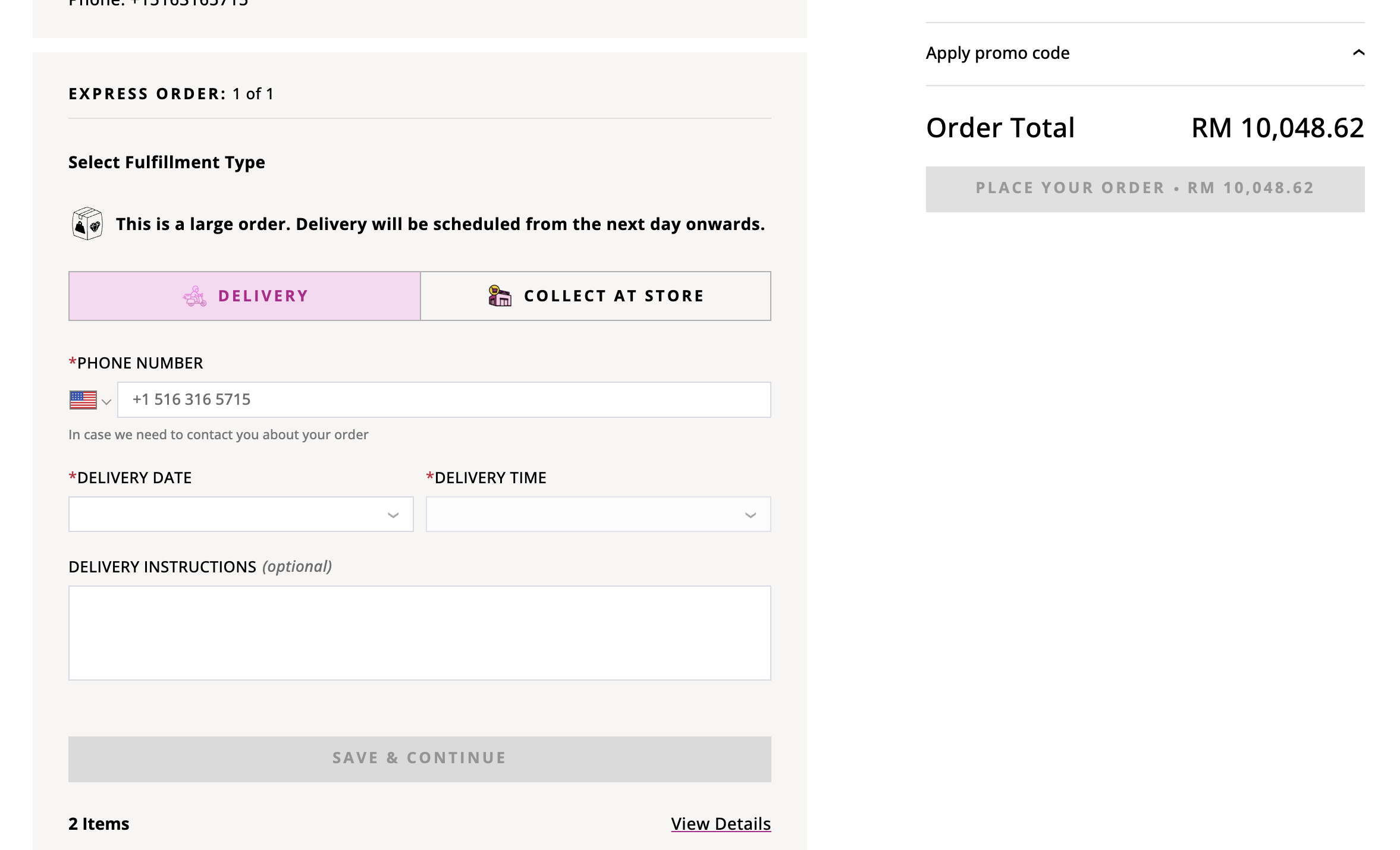
Task: Click the store building icon
Action: pos(500,296)
